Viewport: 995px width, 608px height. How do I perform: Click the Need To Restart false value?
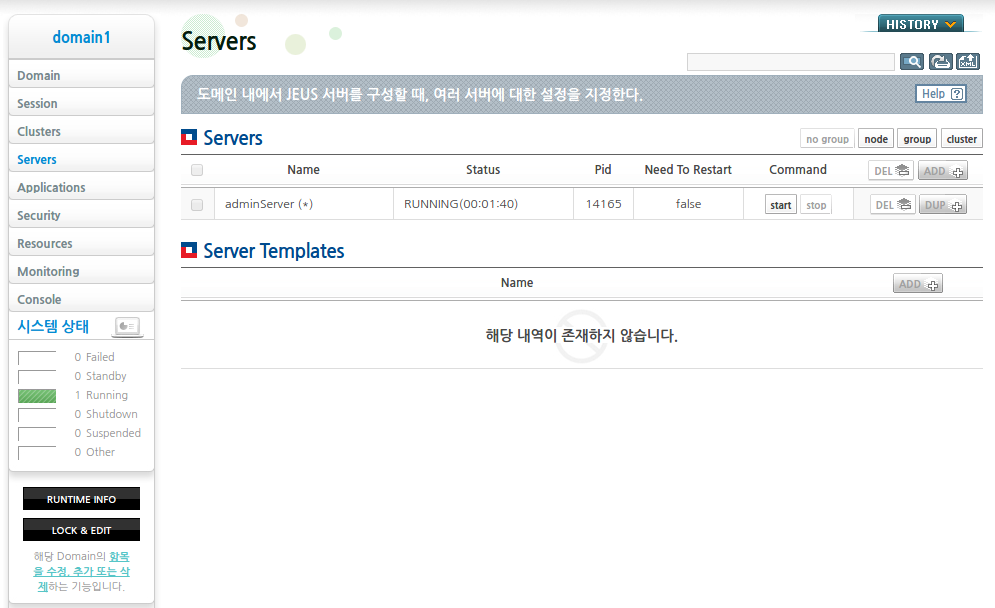click(688, 204)
